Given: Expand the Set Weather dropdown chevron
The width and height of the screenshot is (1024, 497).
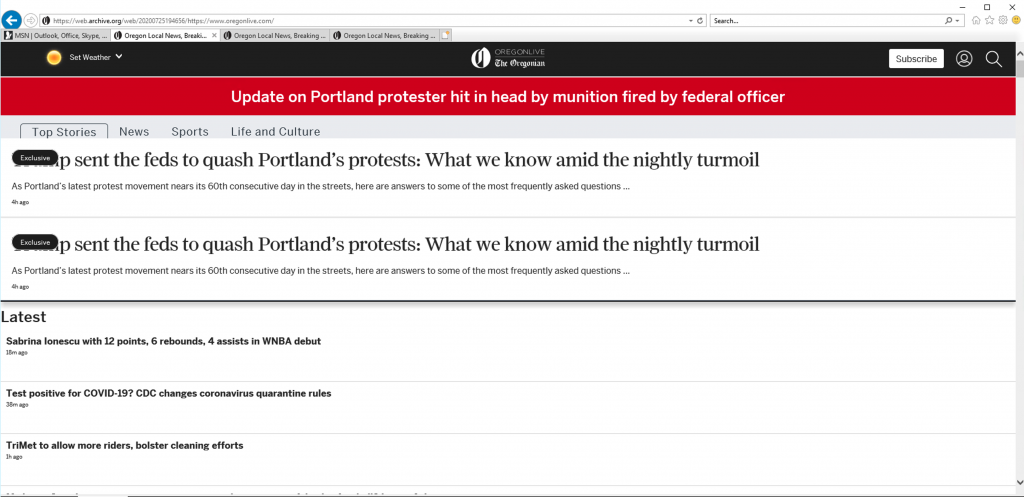Looking at the screenshot, I should point(119,57).
